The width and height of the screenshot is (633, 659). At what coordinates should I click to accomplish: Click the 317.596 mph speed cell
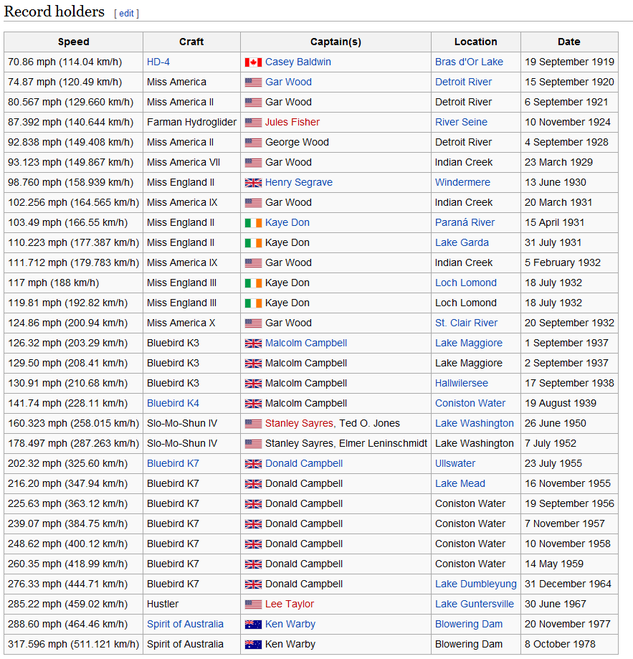click(x=74, y=644)
